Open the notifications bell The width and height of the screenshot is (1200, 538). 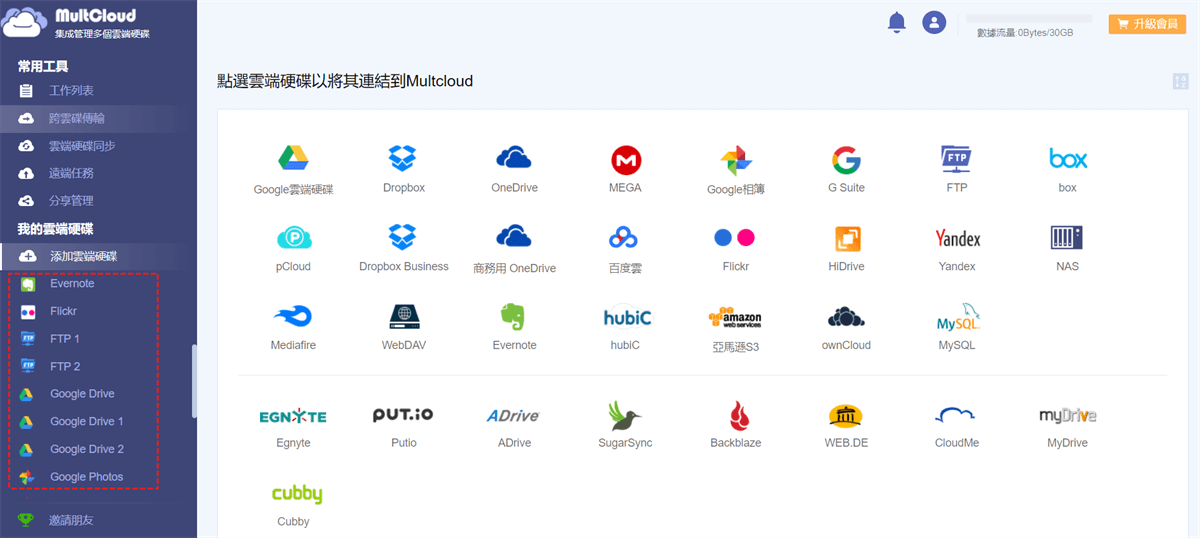pos(897,22)
